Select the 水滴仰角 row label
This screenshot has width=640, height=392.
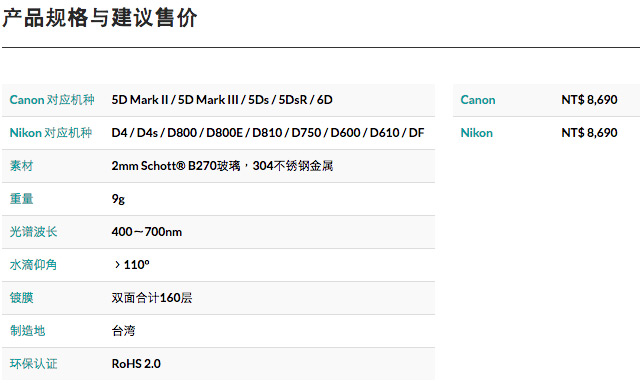pos(33,265)
